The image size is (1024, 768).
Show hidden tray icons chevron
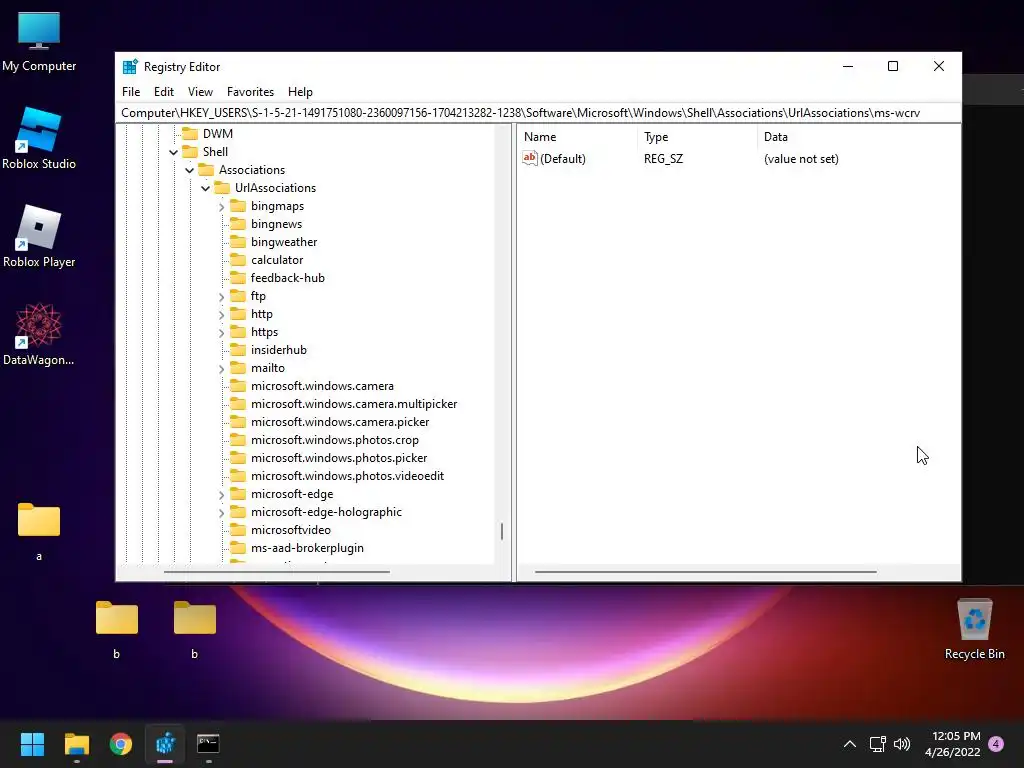click(850, 744)
